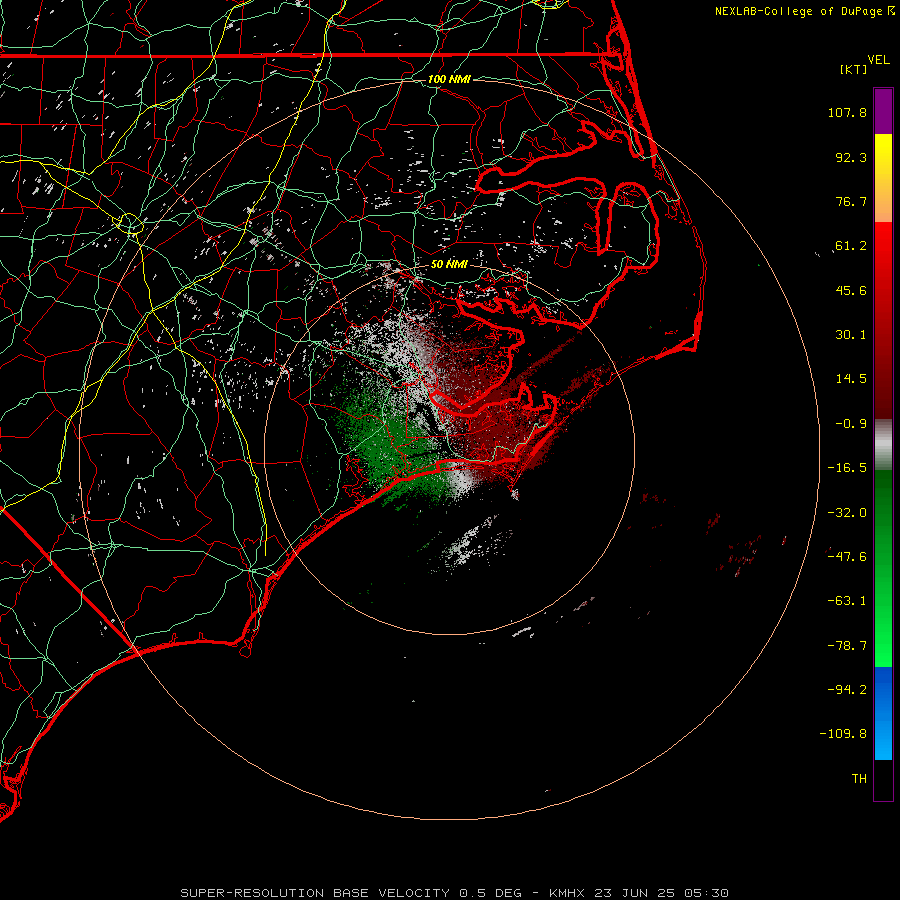Select the 92.3 legend value

[851, 157]
